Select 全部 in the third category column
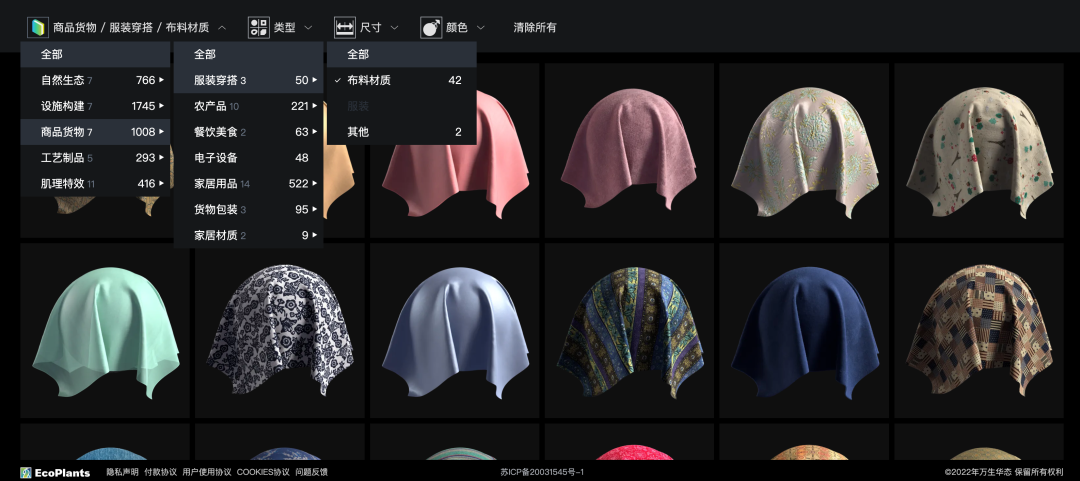This screenshot has width=1080, height=481. tap(402, 54)
